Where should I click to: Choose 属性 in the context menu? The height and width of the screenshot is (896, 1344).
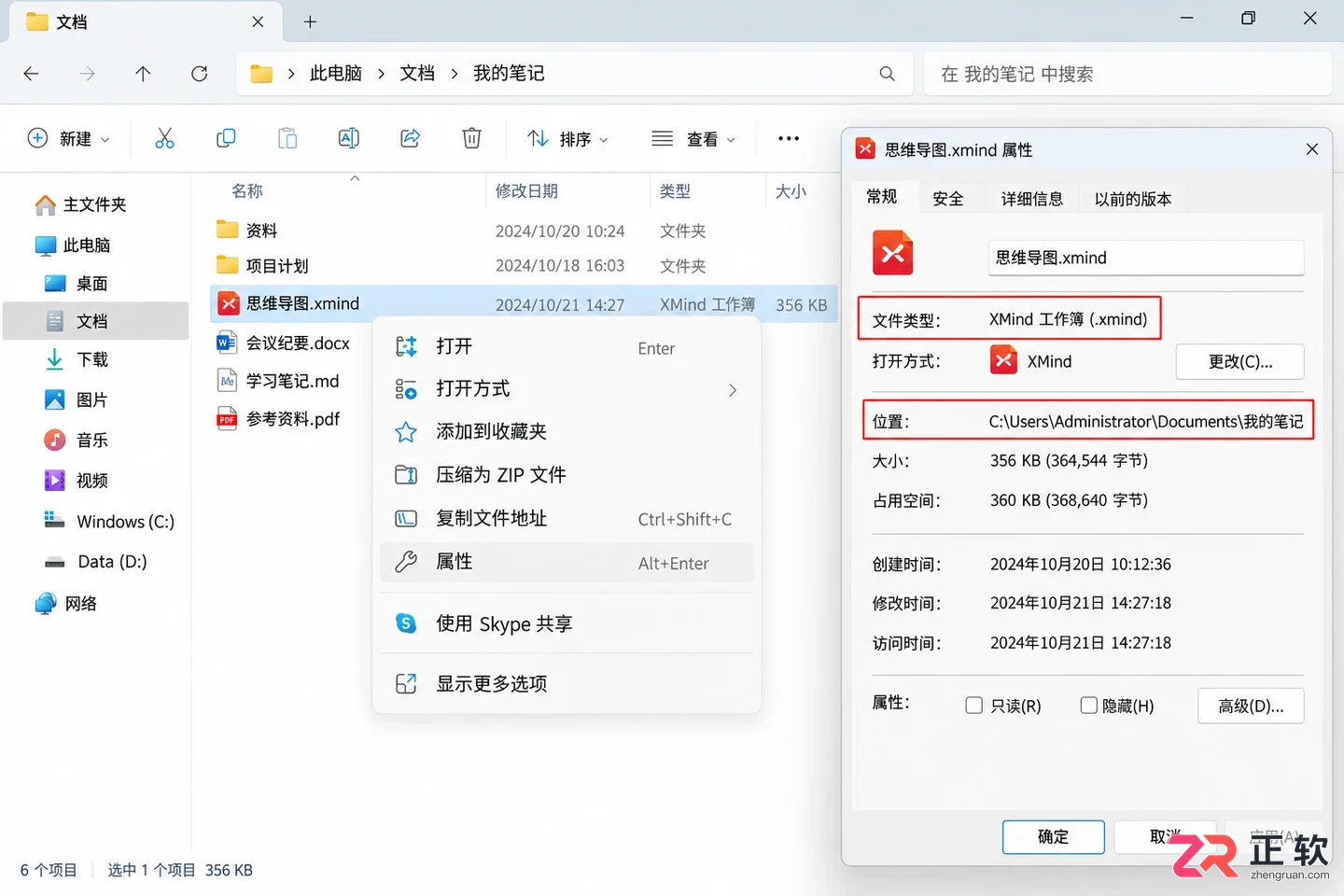coord(567,562)
